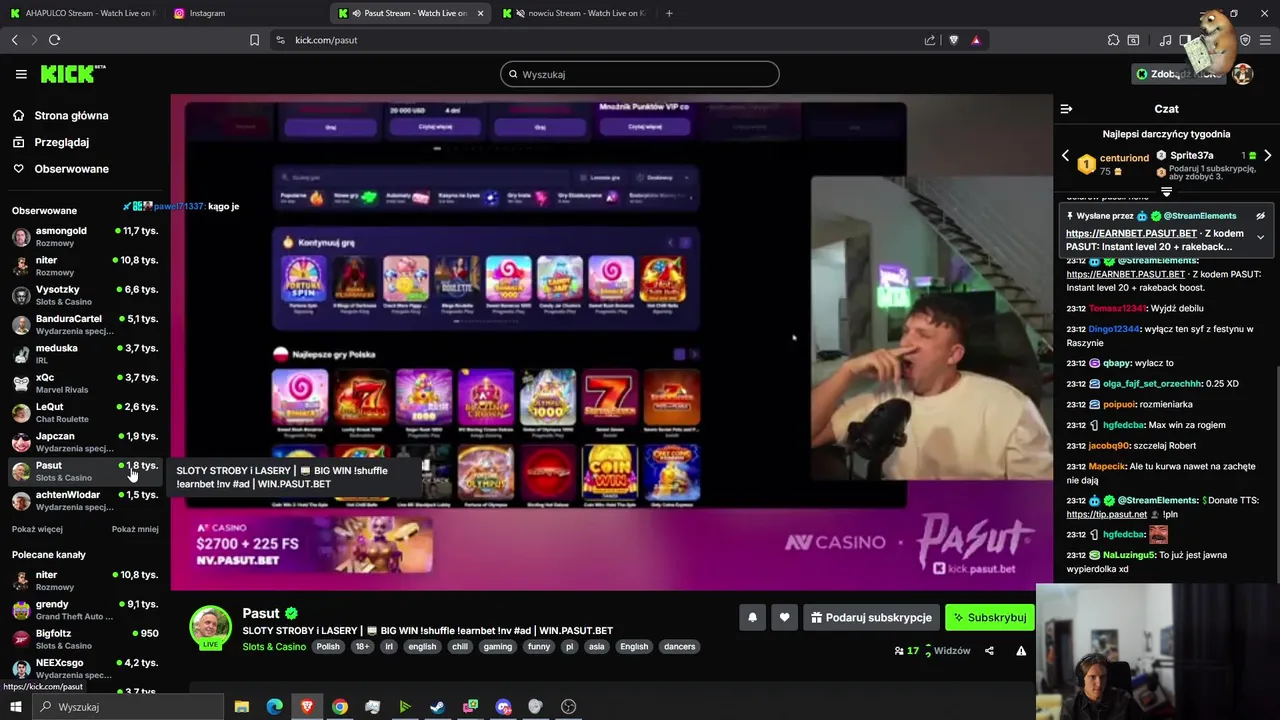The height and width of the screenshot is (720, 1280).
Task: Reload the page with the refresh icon
Action: pos(54,40)
